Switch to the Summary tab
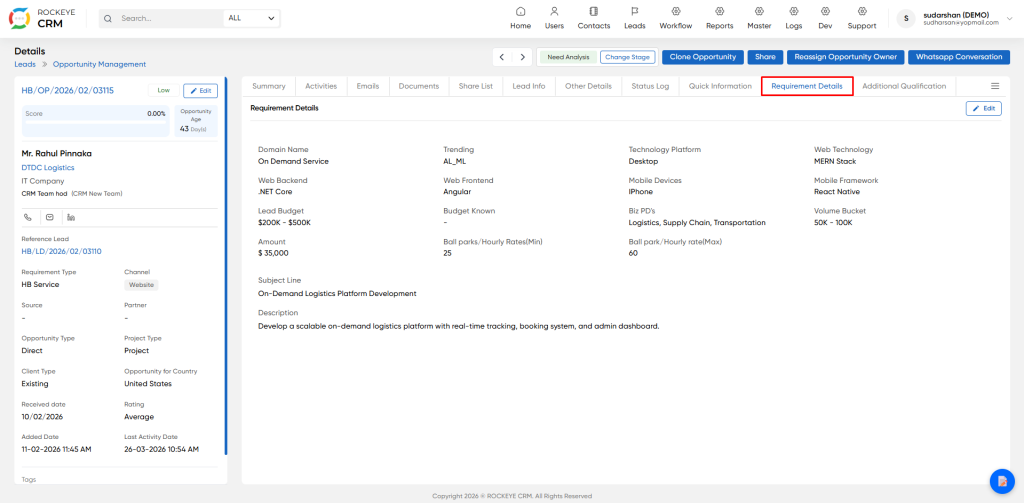This screenshot has width=1024, height=503. coord(268,86)
